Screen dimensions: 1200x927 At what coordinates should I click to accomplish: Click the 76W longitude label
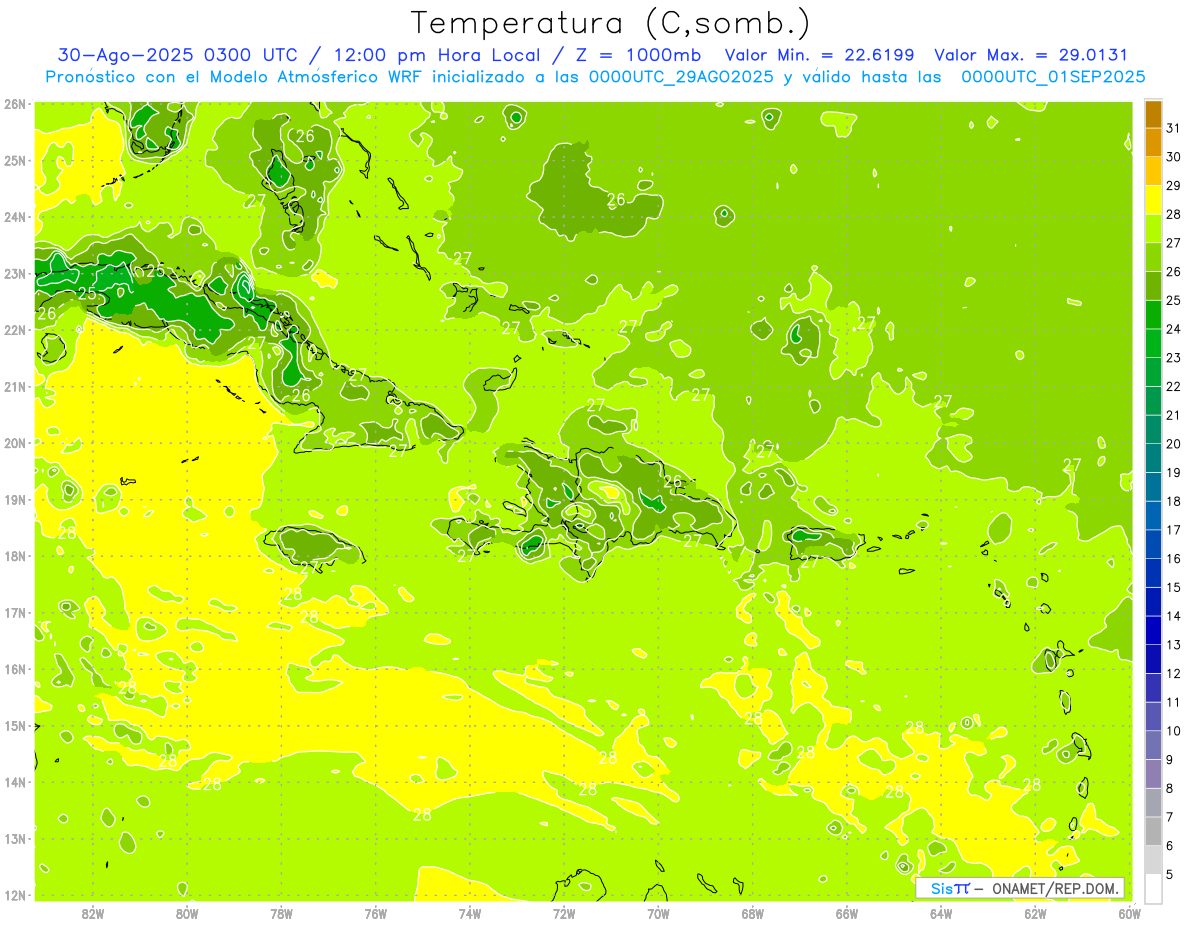pos(376,913)
